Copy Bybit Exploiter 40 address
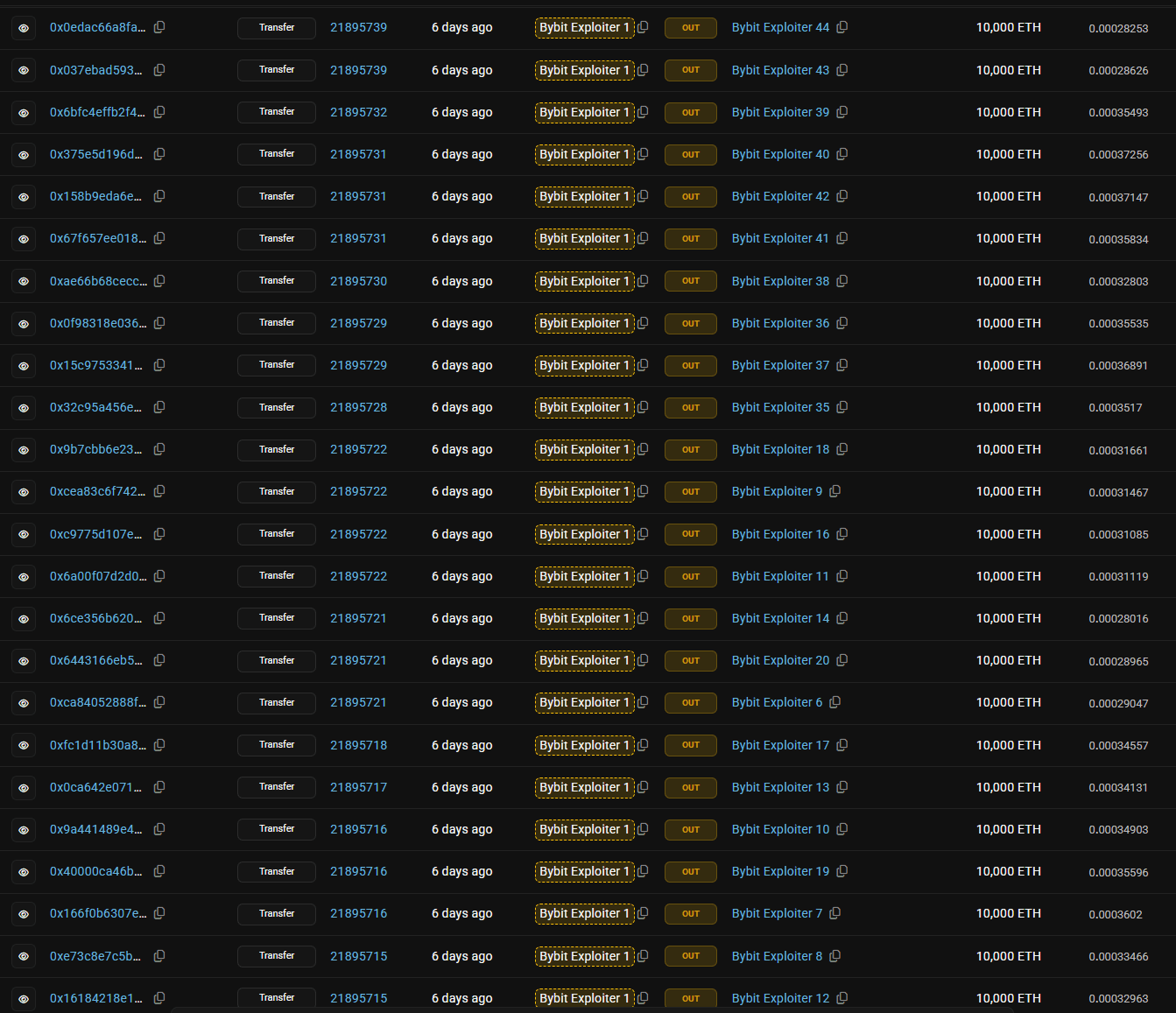This screenshot has width=1176, height=1013. click(842, 154)
